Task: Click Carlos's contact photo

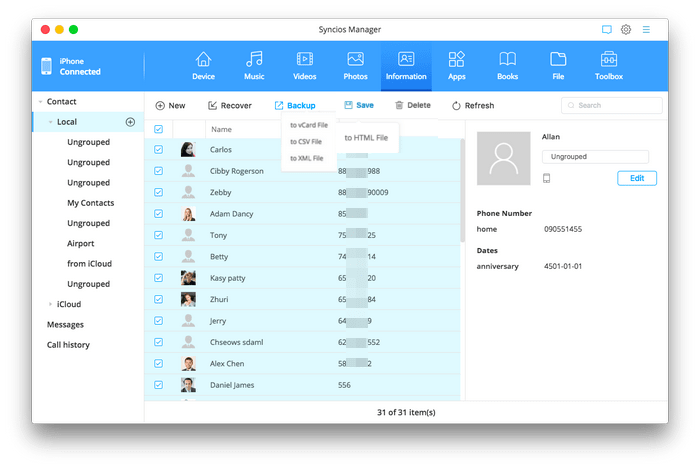Action: (188, 149)
